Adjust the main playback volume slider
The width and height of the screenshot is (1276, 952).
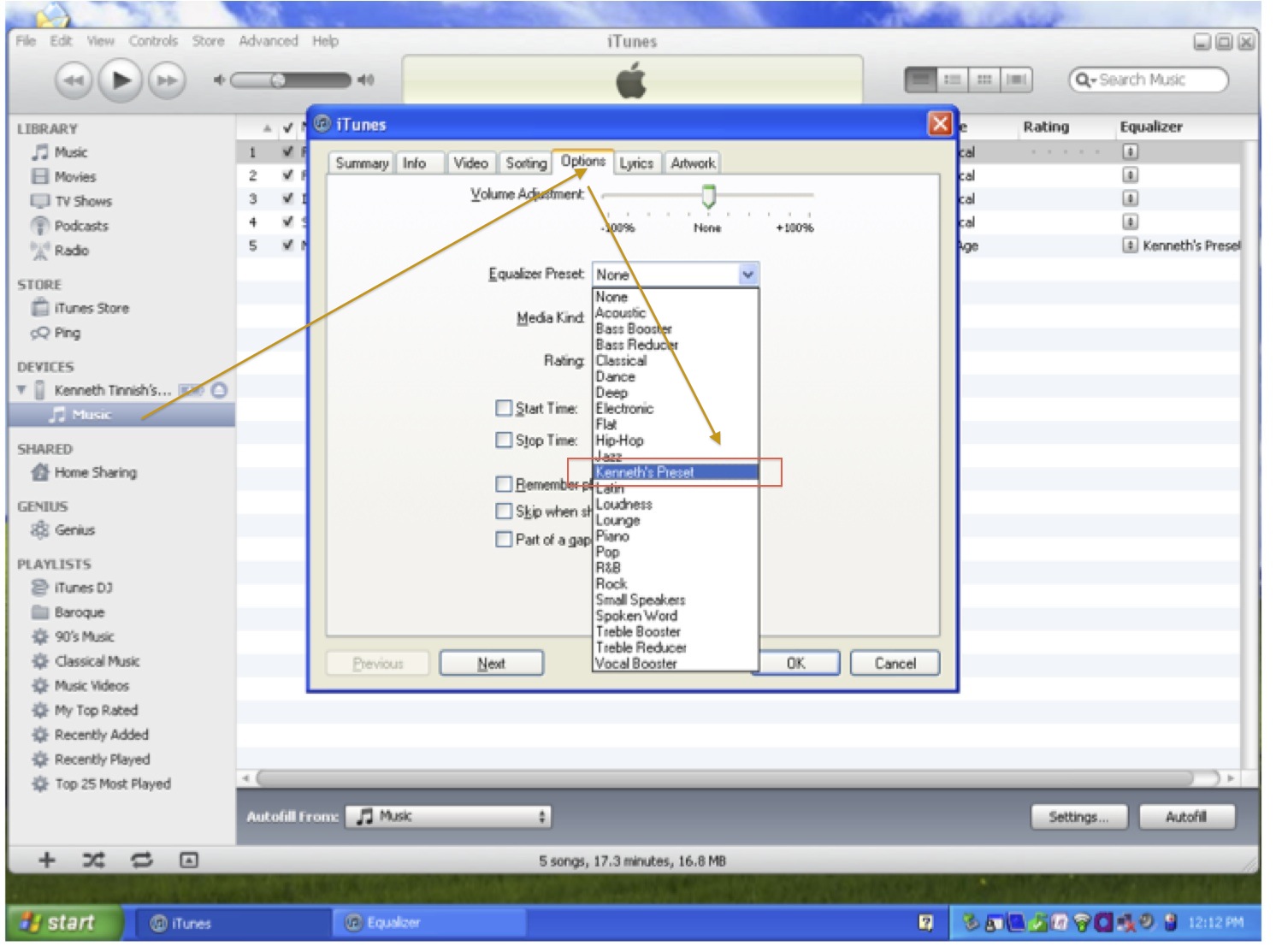[291, 80]
